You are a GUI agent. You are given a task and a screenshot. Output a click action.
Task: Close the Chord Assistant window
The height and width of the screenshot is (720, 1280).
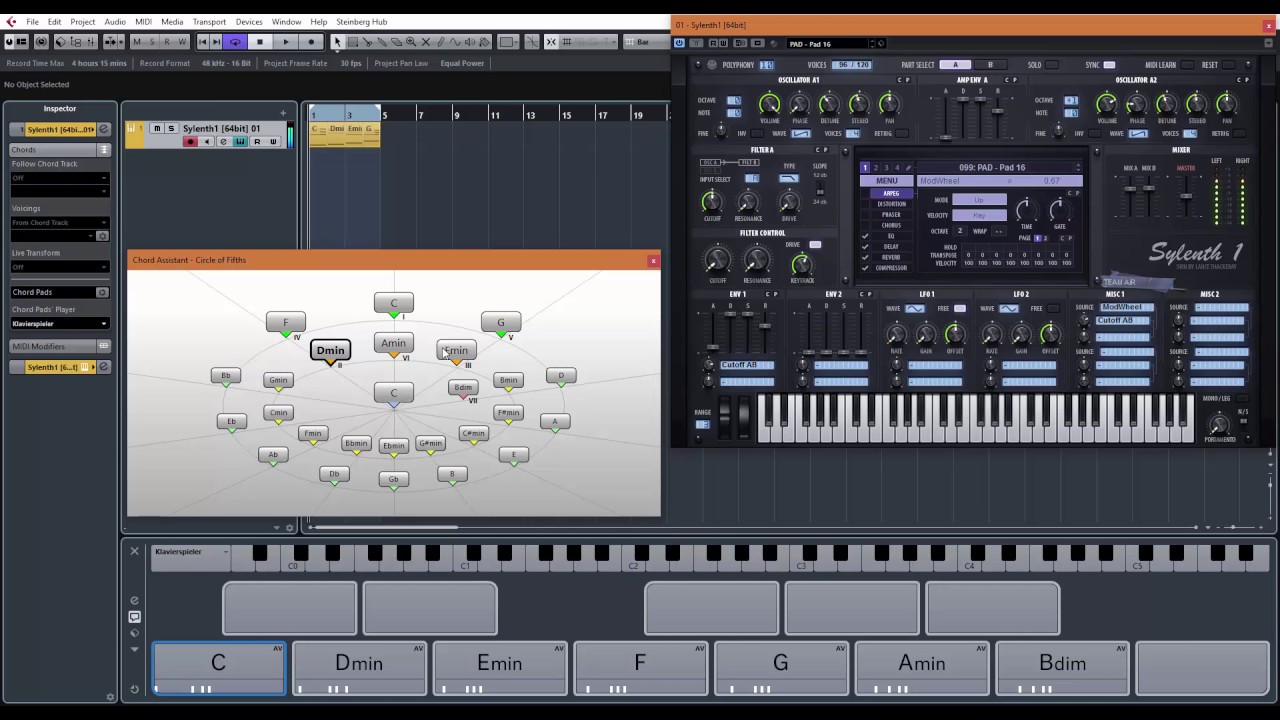pyautogui.click(x=653, y=261)
